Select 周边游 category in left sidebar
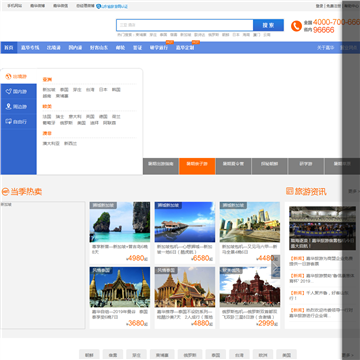This screenshot has width=360, height=360. [19, 107]
